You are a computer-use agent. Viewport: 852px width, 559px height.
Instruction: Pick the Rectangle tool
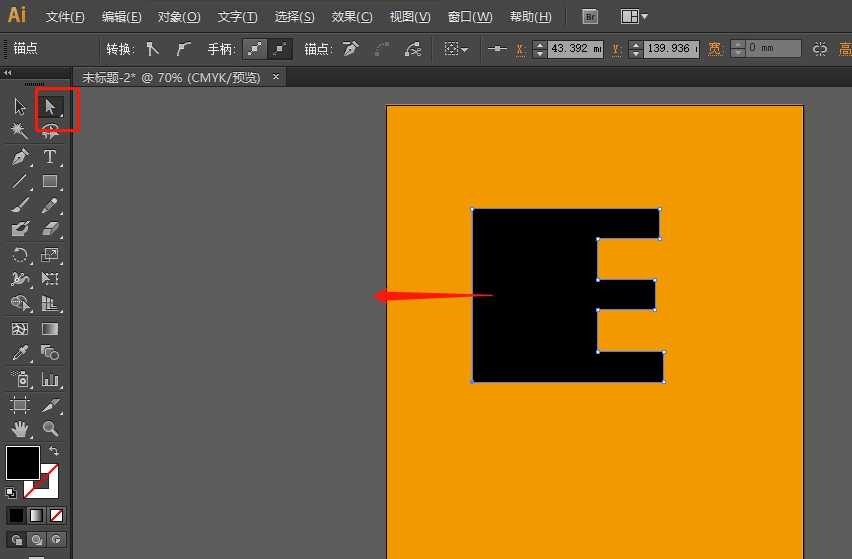click(50, 182)
